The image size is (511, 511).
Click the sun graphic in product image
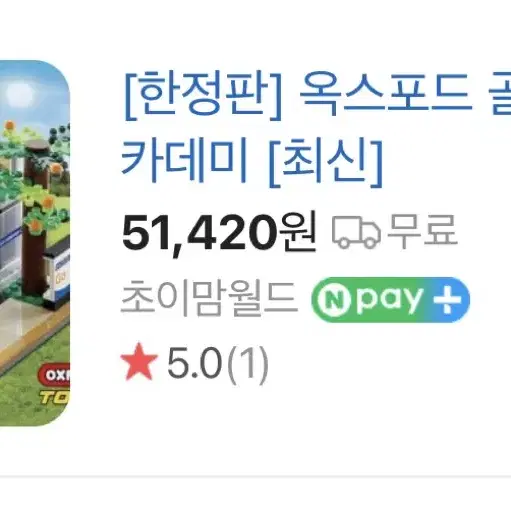(20, 91)
